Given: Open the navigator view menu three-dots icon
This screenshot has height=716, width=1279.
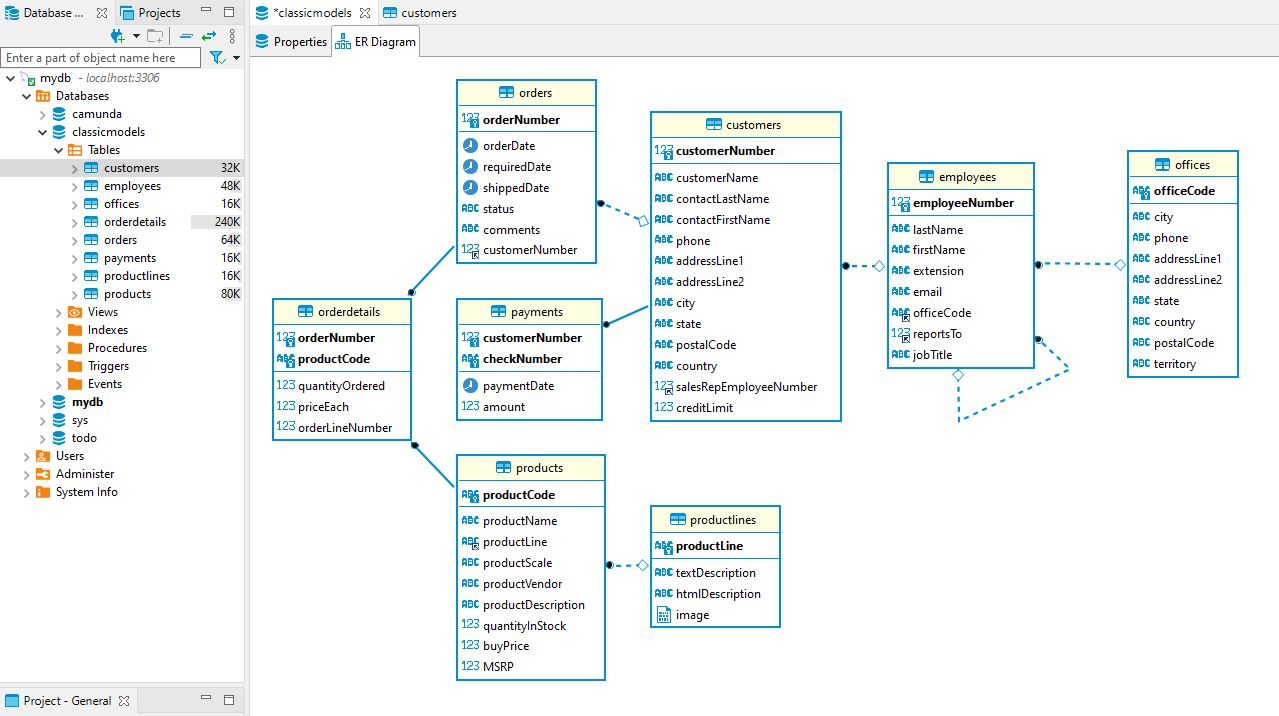Looking at the screenshot, I should coord(232,36).
